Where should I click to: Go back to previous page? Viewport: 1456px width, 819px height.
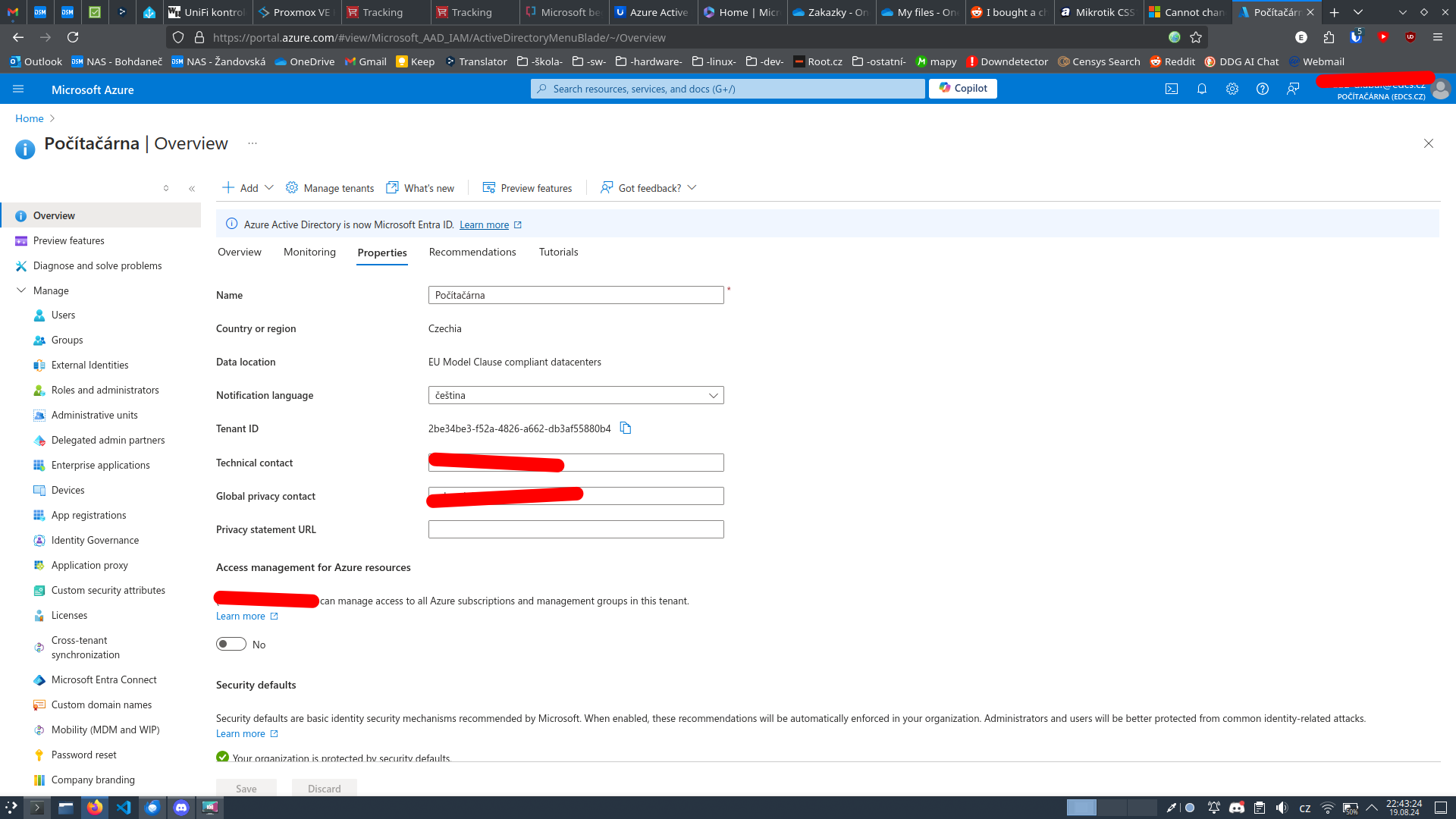[x=18, y=37]
